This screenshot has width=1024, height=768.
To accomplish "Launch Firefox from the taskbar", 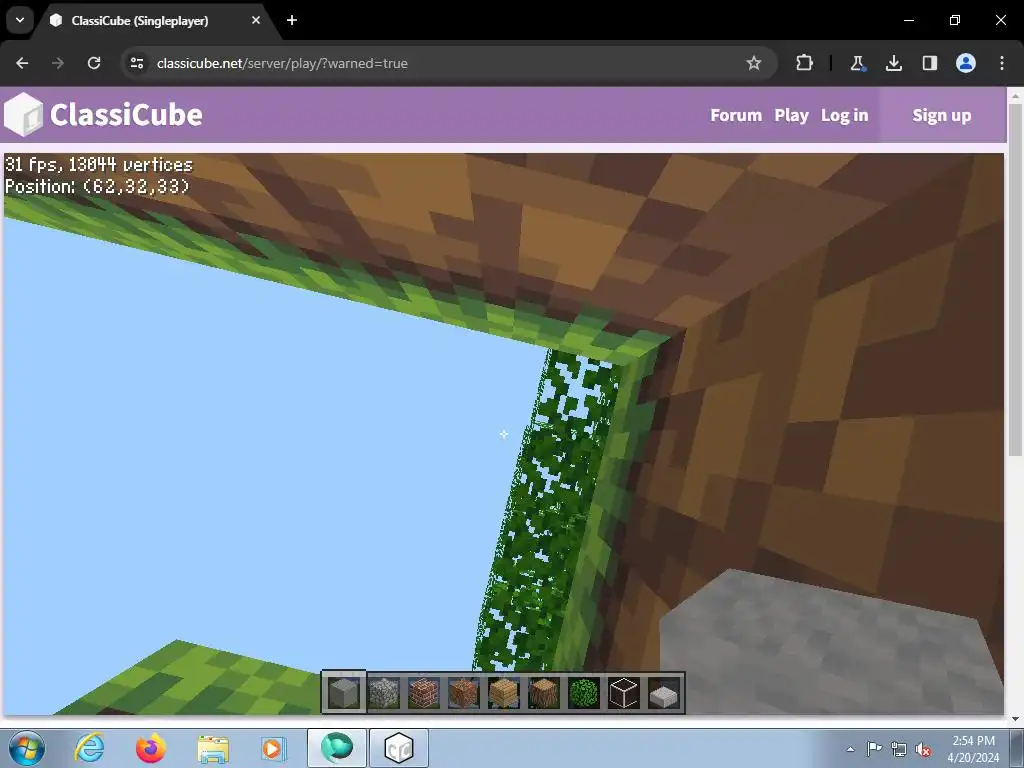I will [151, 748].
